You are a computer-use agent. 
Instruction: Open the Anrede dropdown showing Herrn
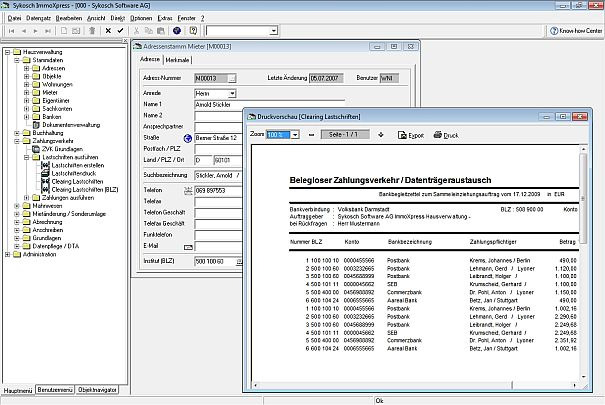(232, 94)
